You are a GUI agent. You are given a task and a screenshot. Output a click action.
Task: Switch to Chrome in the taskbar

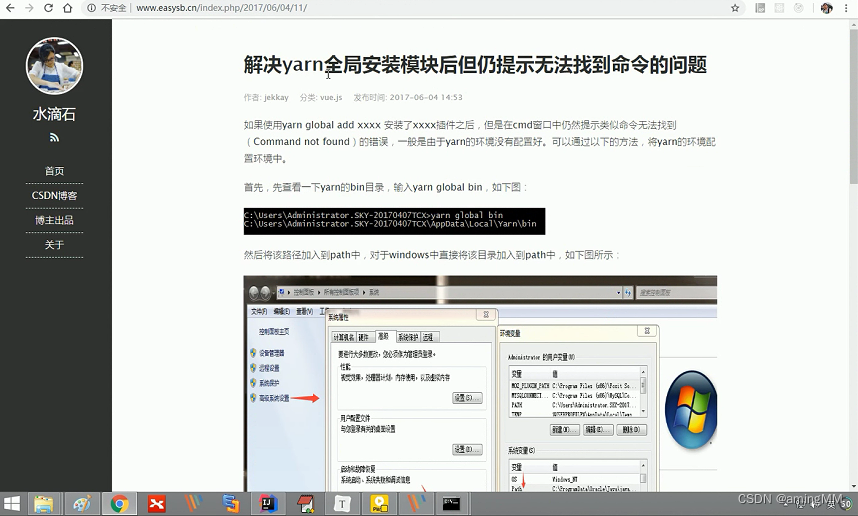point(119,503)
